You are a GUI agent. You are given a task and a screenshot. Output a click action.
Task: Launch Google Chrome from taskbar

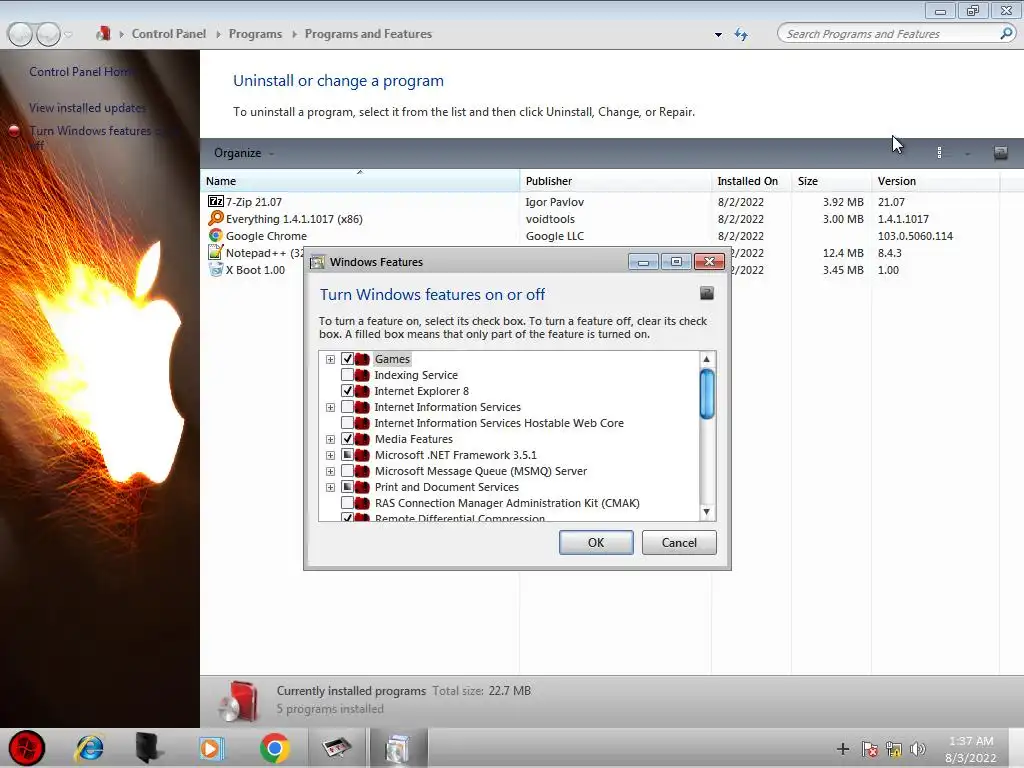coord(274,748)
